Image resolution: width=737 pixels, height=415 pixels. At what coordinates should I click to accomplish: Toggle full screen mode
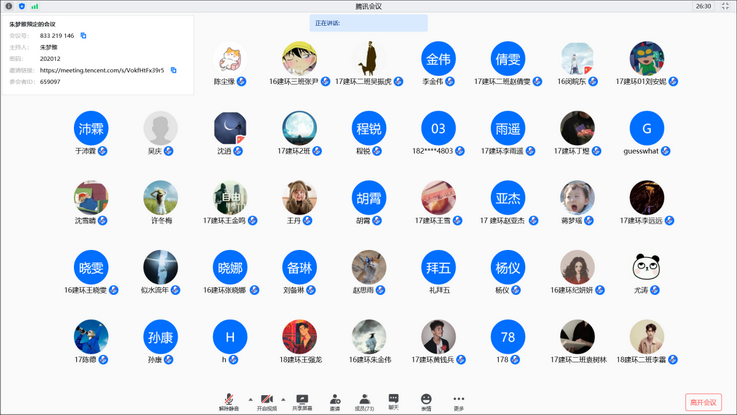[x=726, y=6]
